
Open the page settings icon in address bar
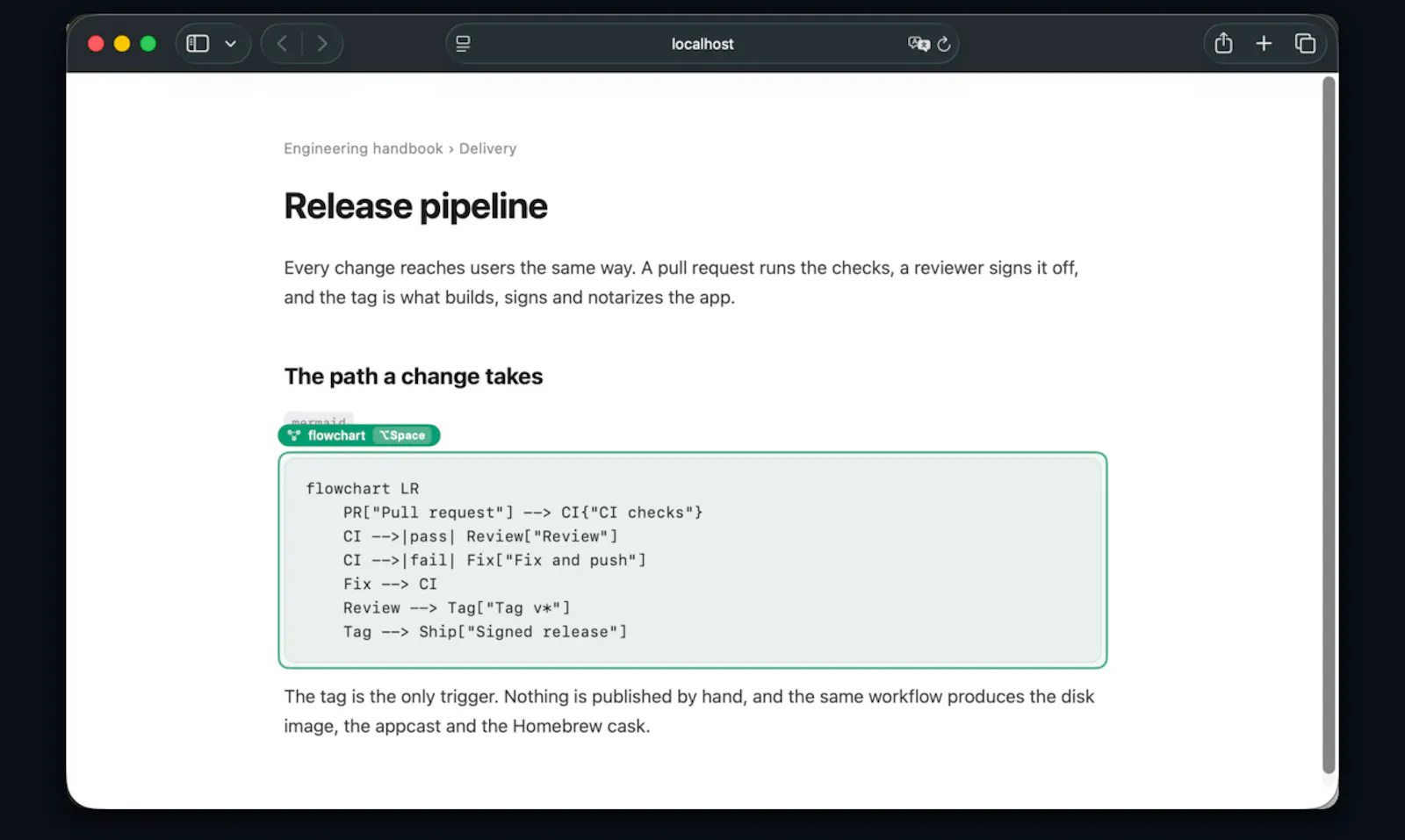pyautogui.click(x=463, y=44)
